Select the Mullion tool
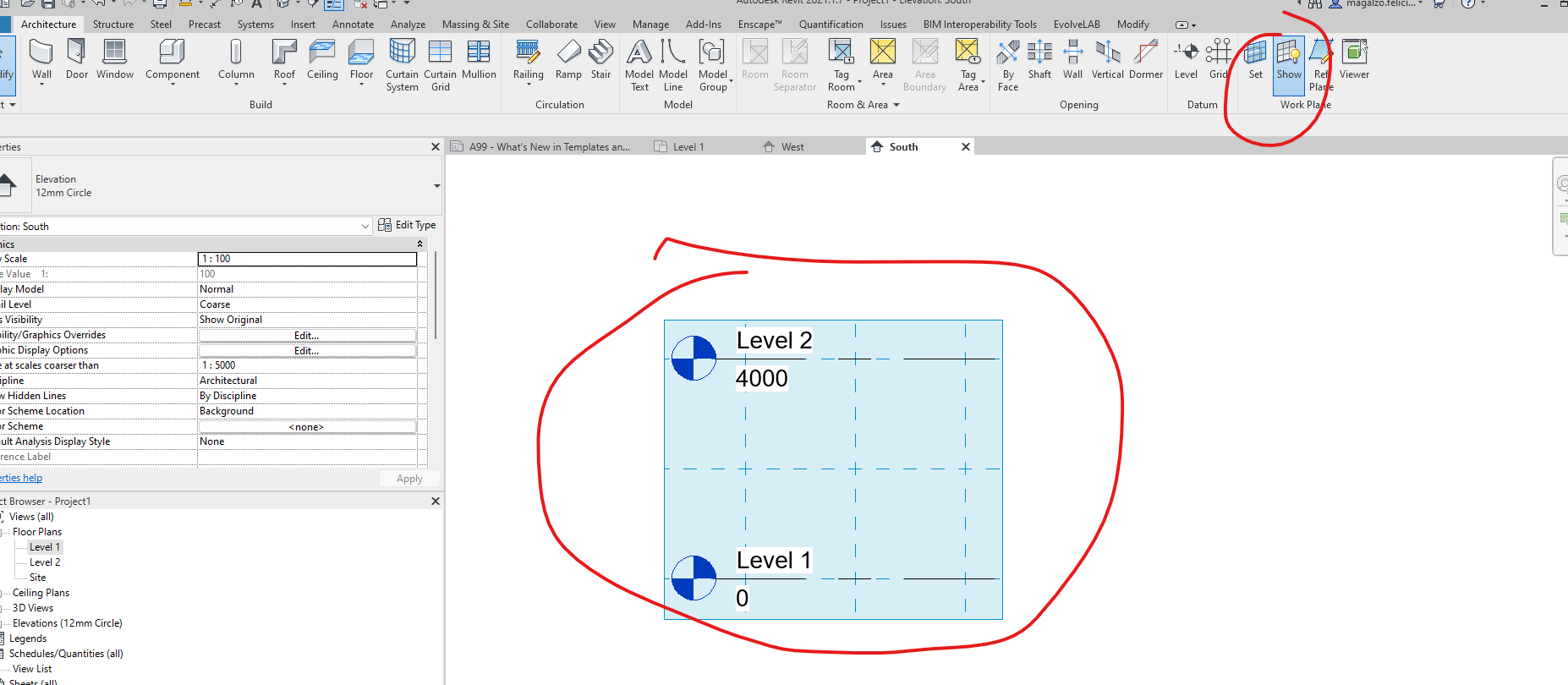Viewport: 1568px width, 685px height. (x=479, y=60)
